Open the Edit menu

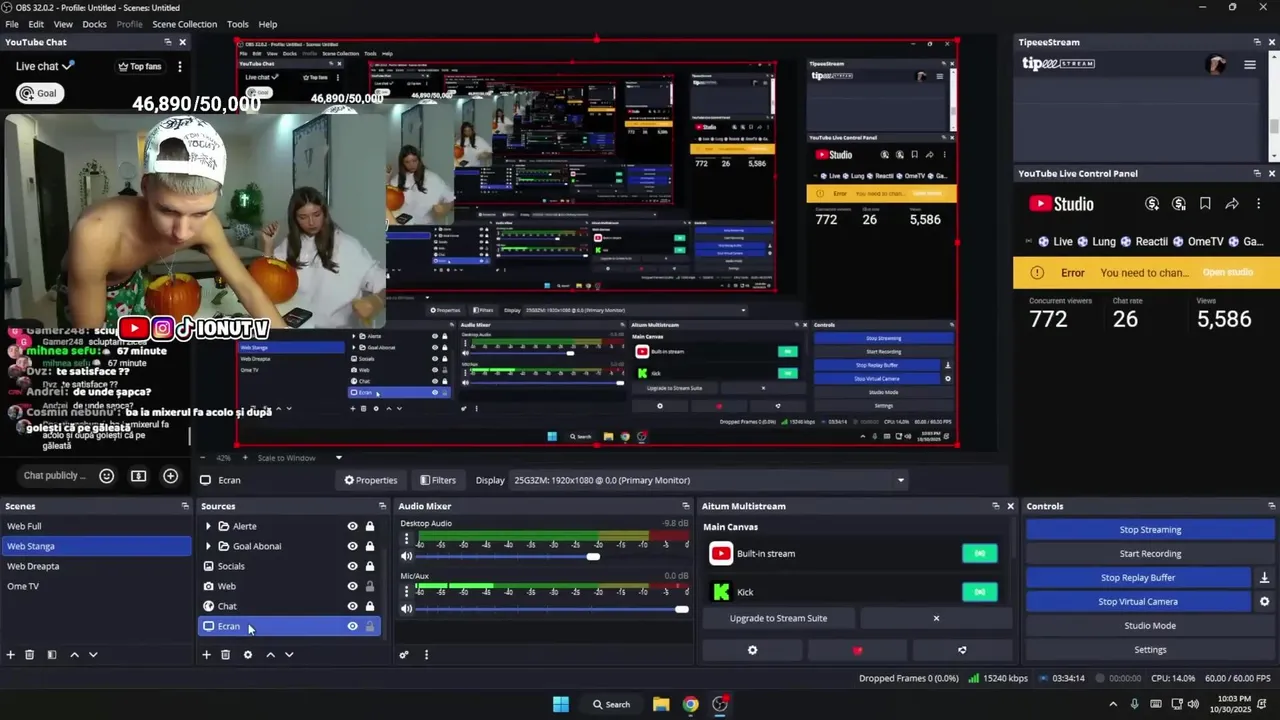[36, 24]
